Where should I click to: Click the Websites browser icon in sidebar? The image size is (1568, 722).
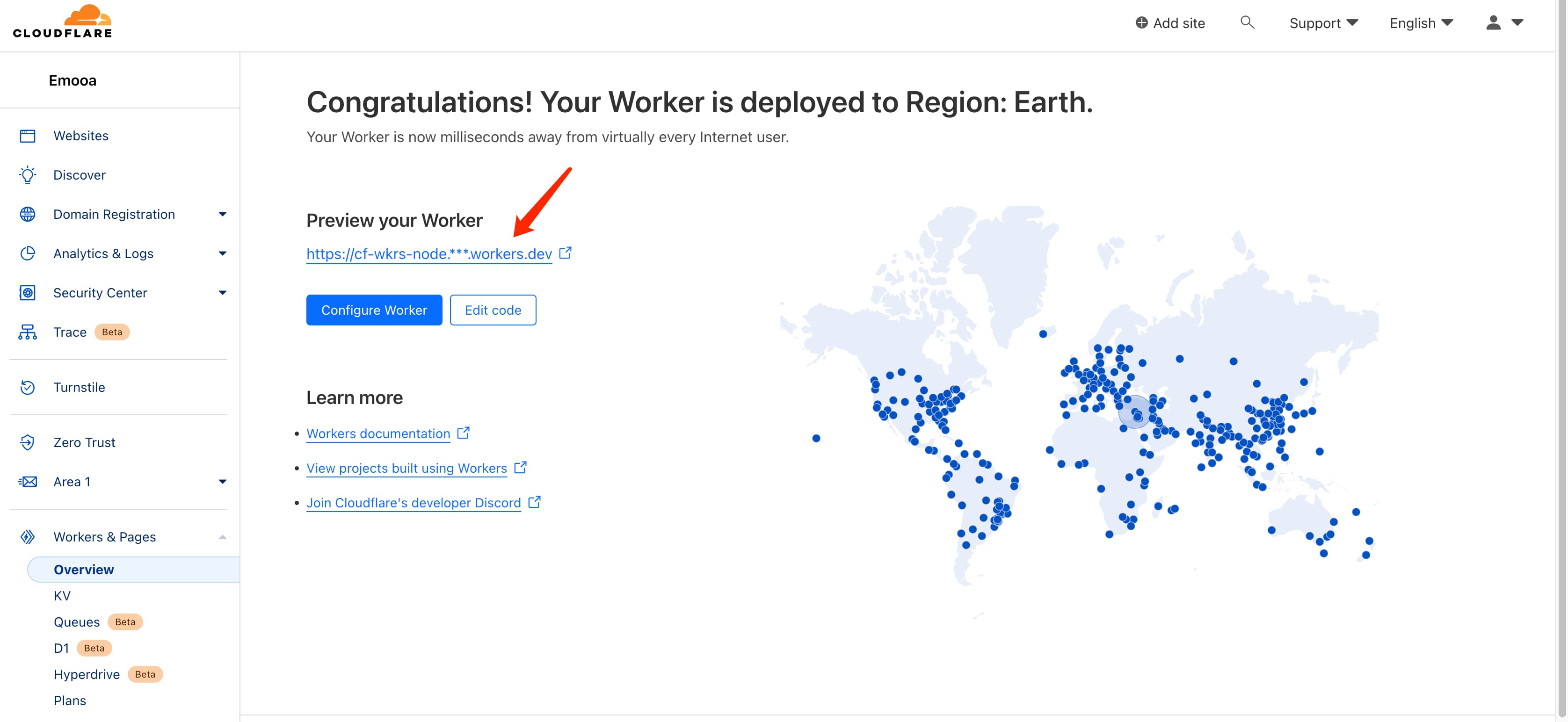[28, 136]
